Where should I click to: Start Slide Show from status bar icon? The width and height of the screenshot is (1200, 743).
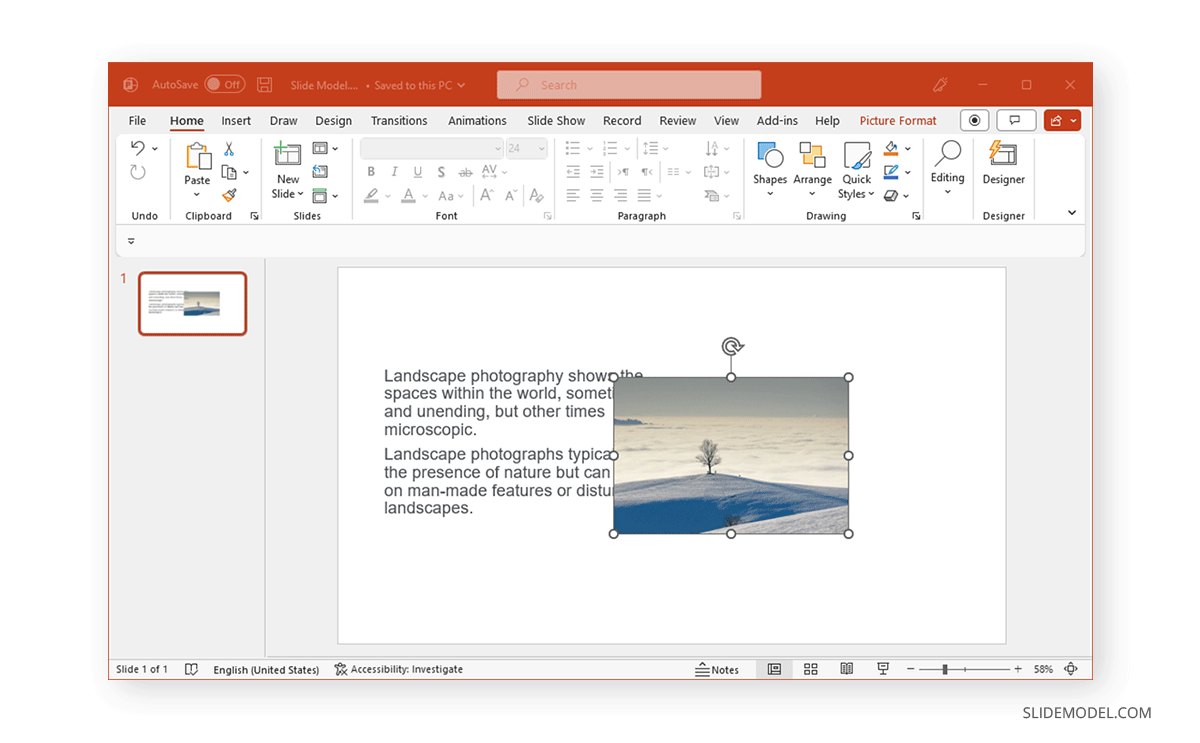pos(883,669)
